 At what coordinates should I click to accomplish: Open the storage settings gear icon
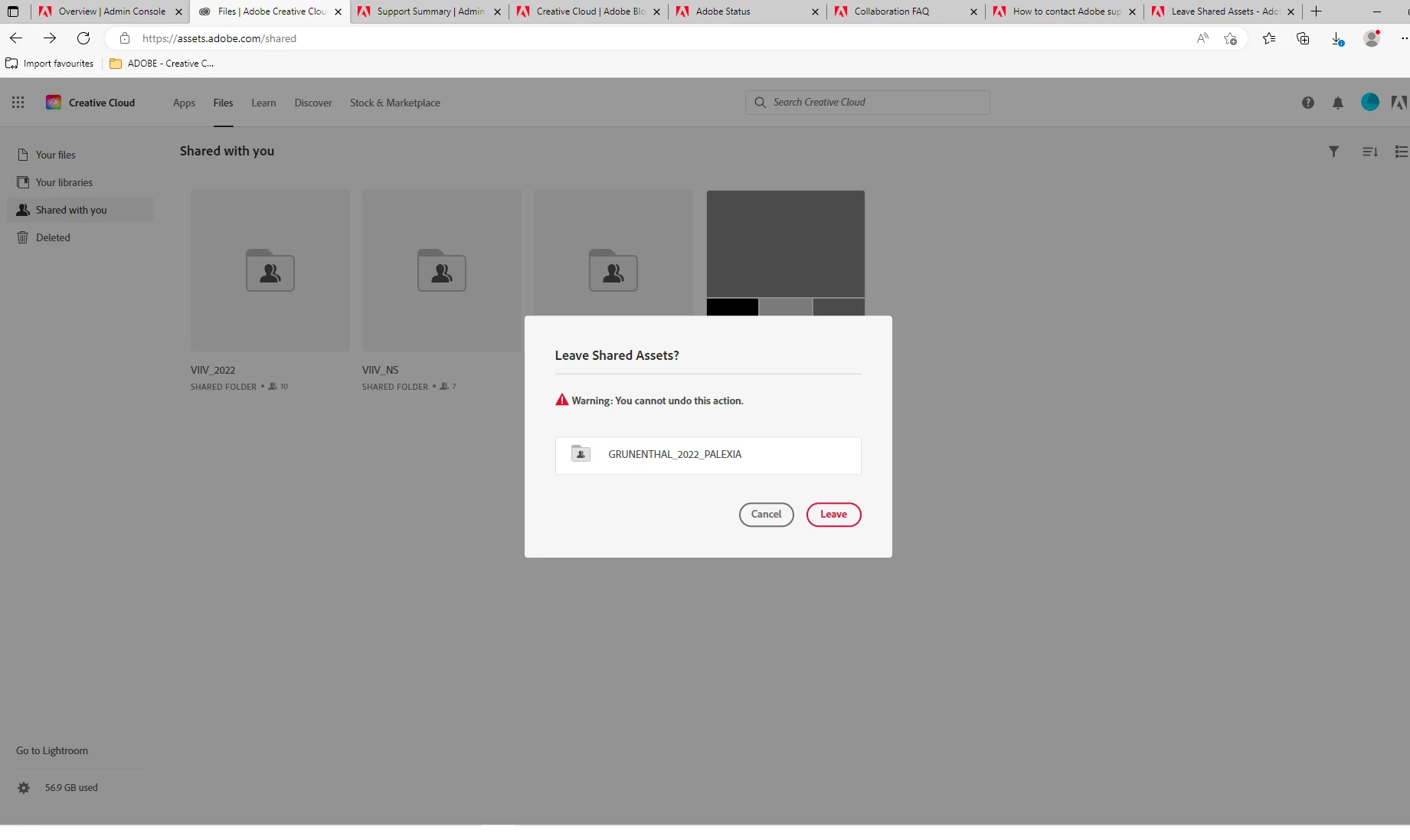(24, 788)
